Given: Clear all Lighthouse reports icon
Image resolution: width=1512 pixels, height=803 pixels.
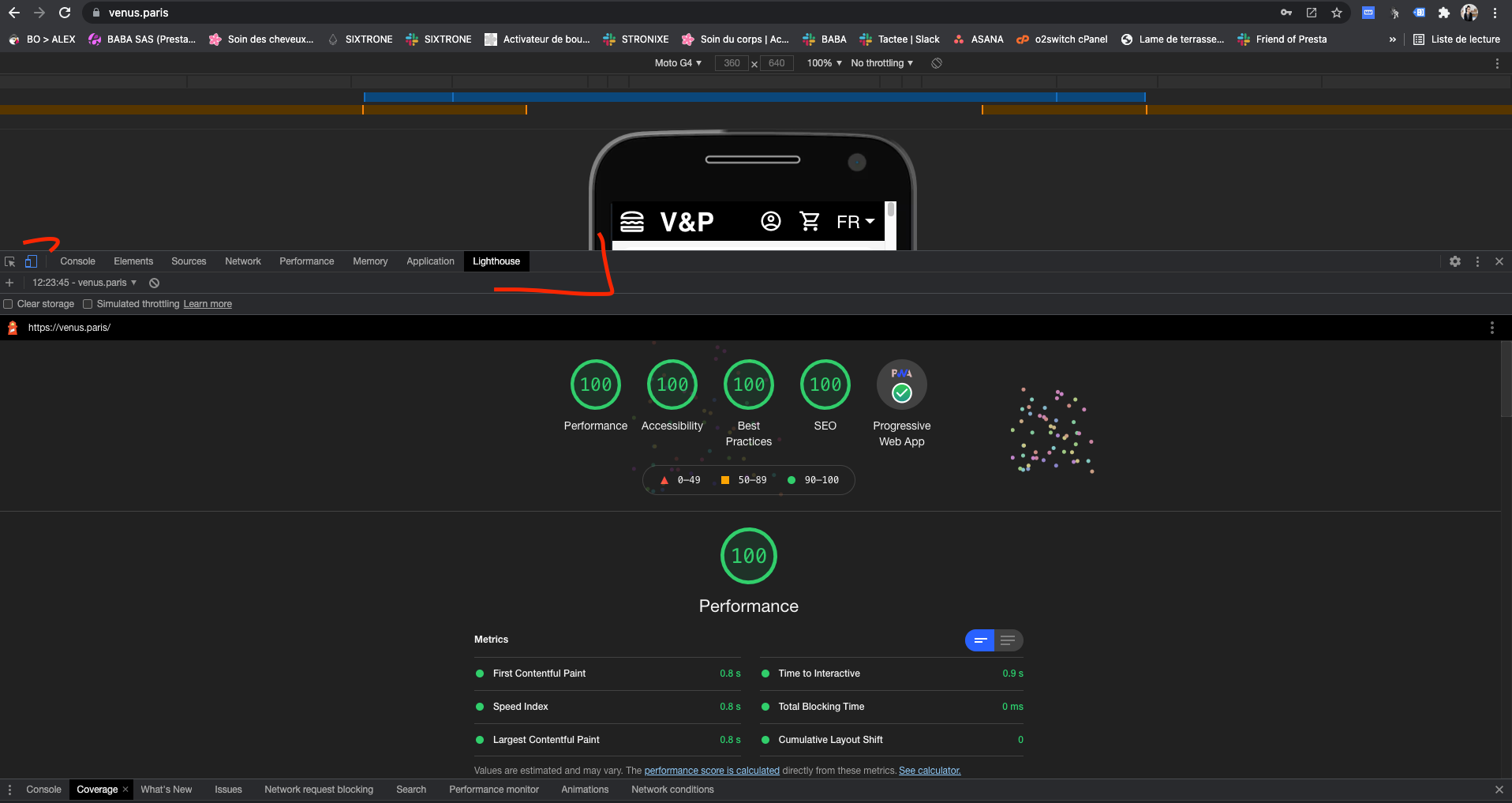Looking at the screenshot, I should coord(155,283).
